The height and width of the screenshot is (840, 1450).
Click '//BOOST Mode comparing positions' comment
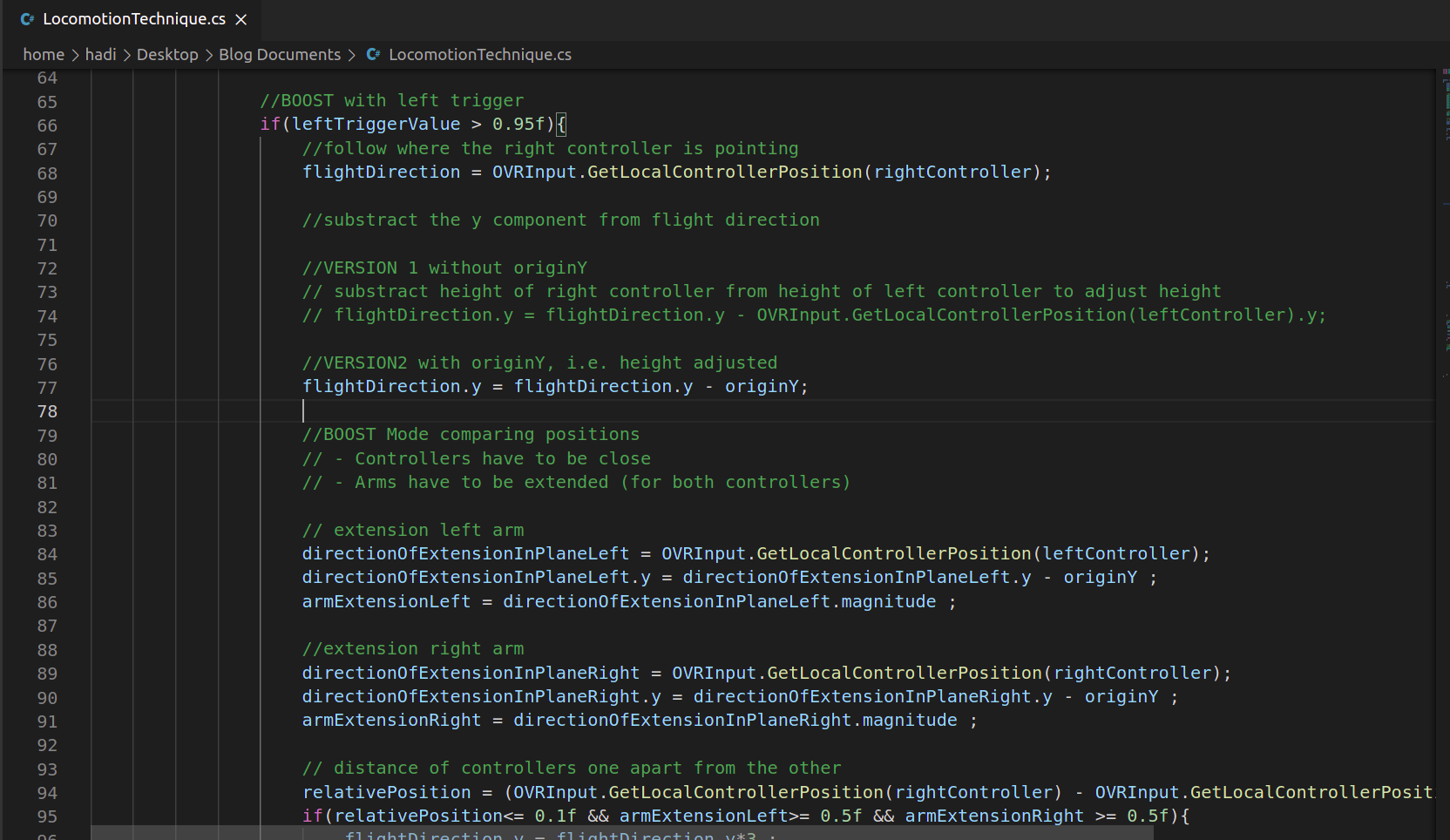tap(471, 434)
